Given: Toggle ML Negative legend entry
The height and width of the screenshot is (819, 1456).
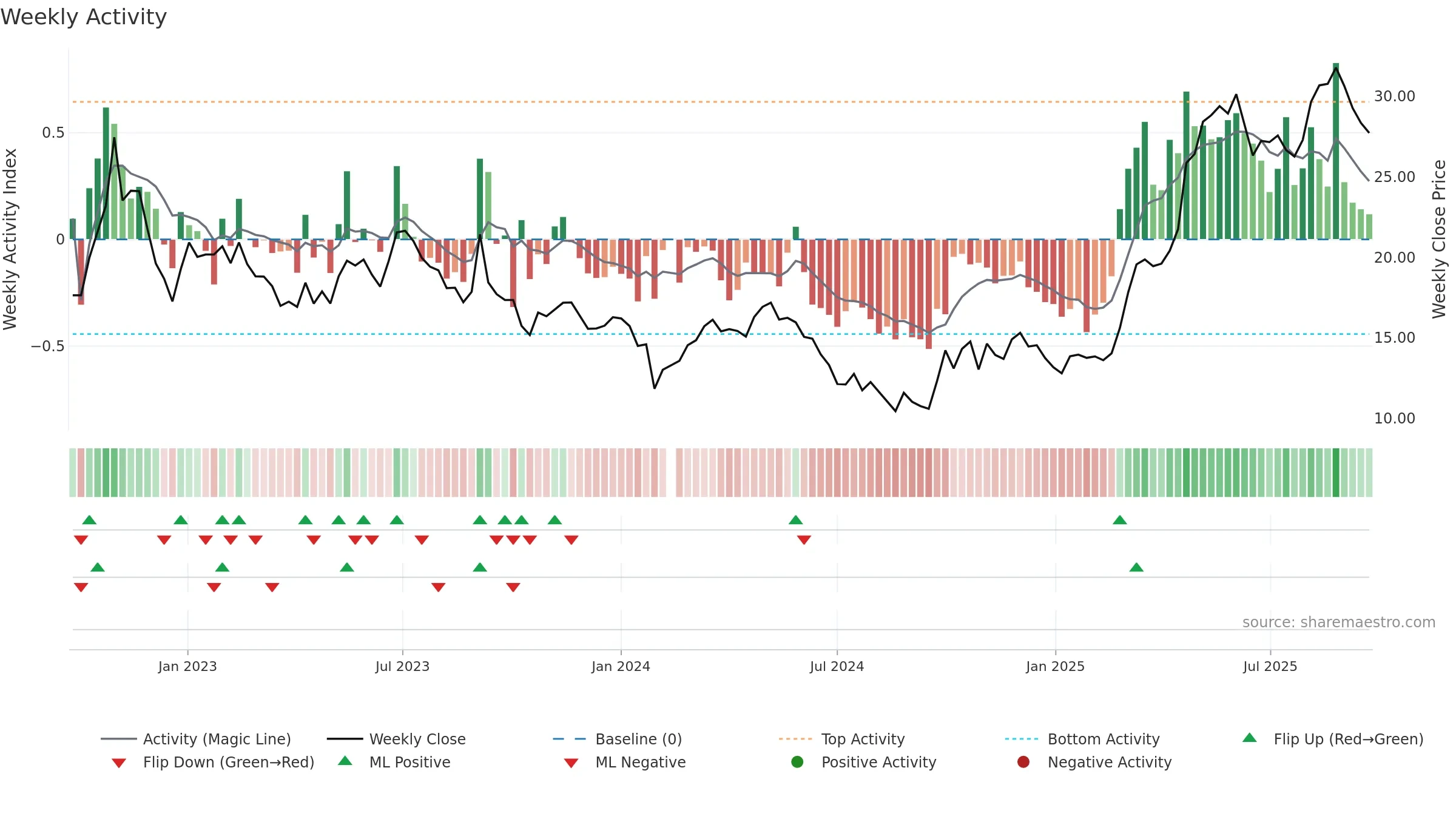Looking at the screenshot, I should point(624,762).
